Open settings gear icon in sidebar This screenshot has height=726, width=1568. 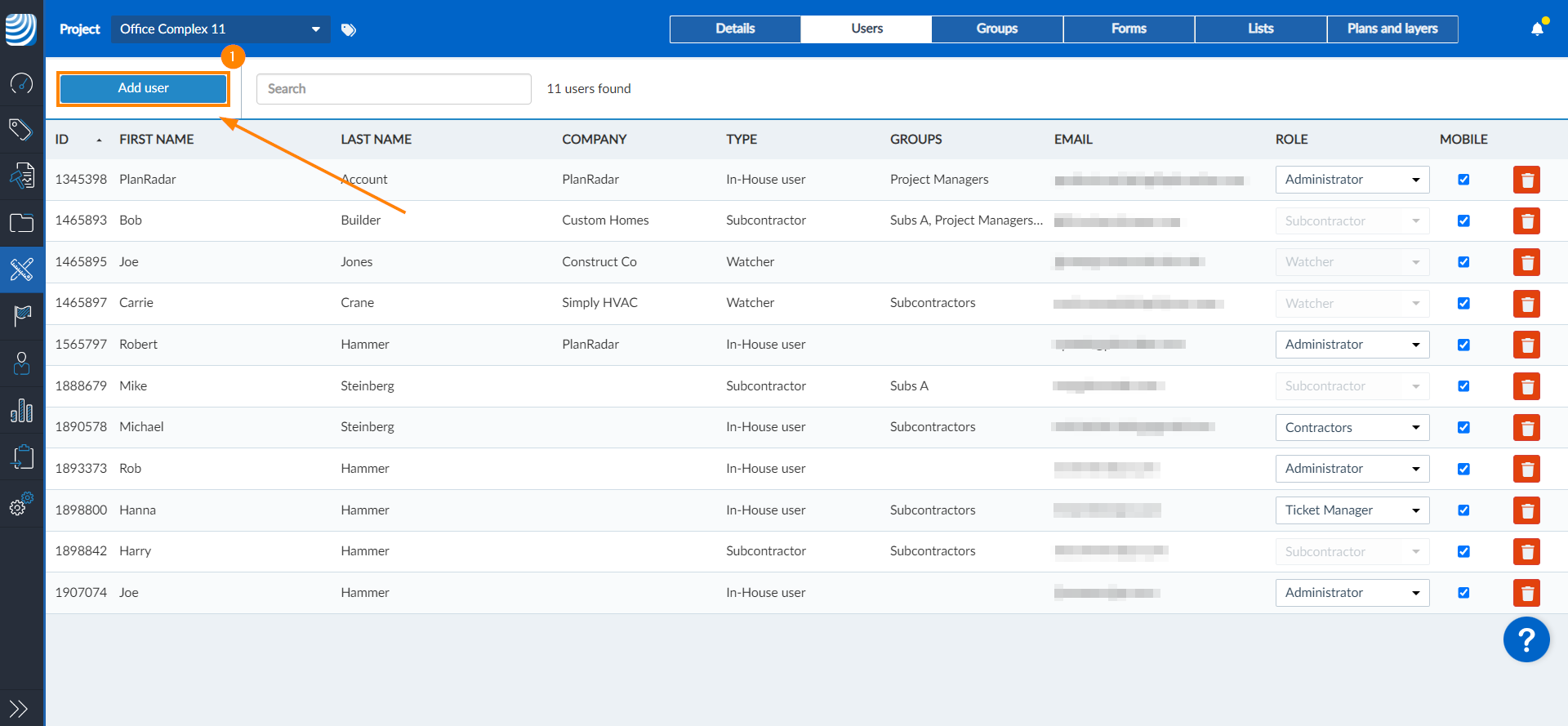(x=21, y=505)
